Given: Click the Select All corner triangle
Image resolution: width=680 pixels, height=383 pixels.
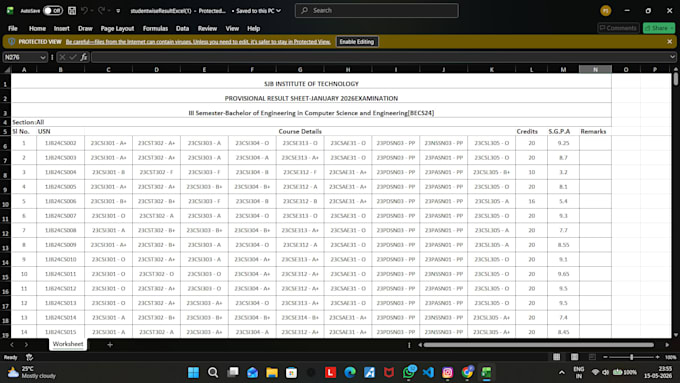Looking at the screenshot, I should coord(7,69).
